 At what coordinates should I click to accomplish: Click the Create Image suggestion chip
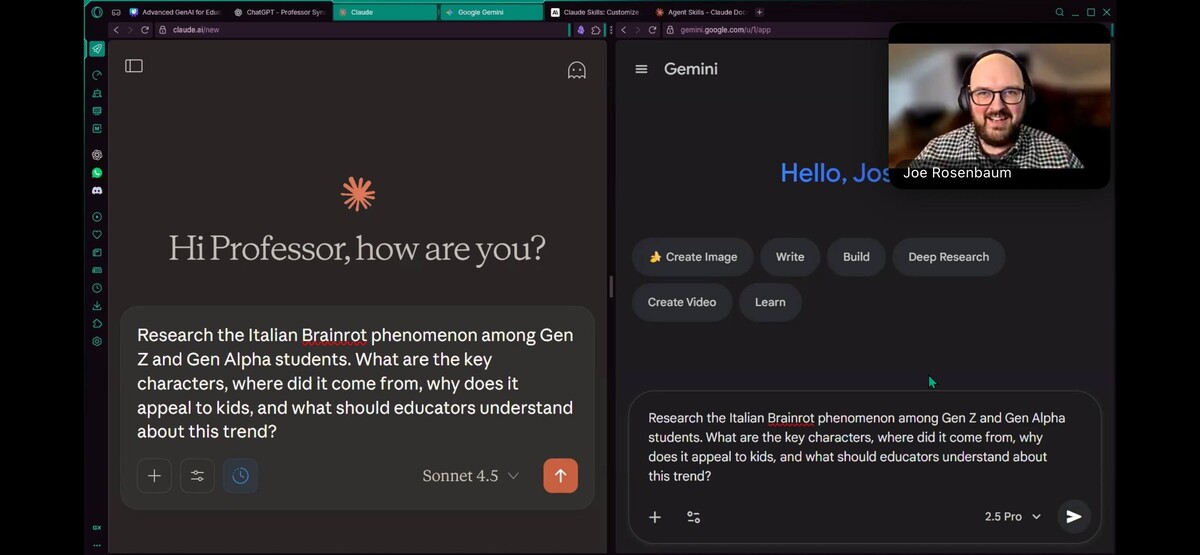coord(692,257)
